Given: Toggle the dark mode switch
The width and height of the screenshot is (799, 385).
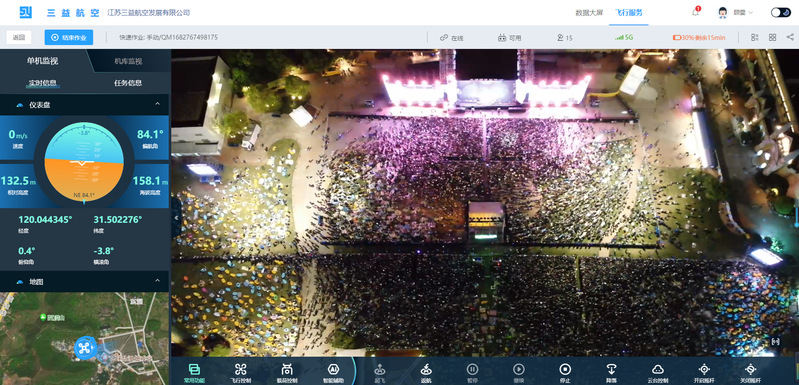Looking at the screenshot, I should [x=780, y=12].
